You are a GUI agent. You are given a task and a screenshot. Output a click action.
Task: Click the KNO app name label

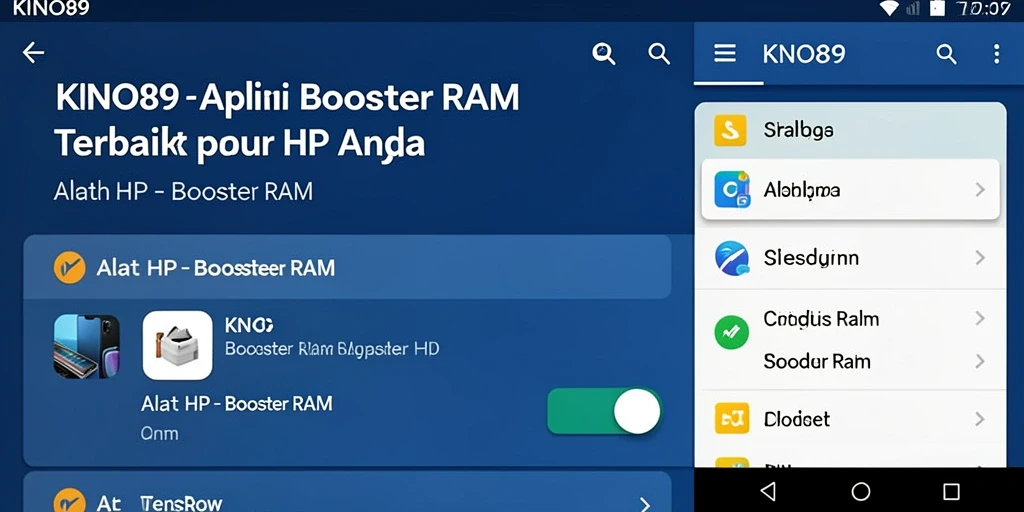pyautogui.click(x=248, y=325)
